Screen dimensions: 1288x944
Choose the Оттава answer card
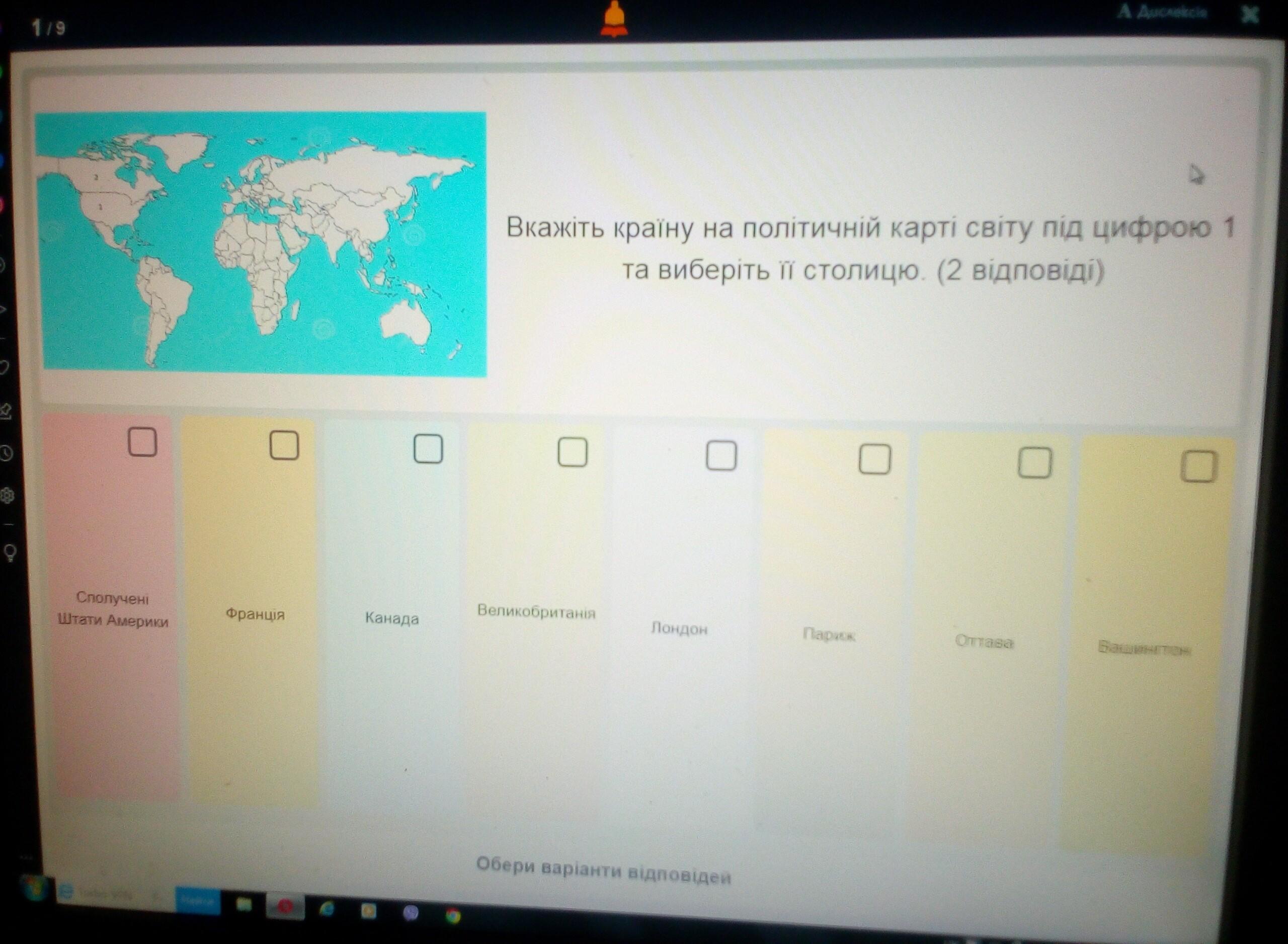[984, 642]
